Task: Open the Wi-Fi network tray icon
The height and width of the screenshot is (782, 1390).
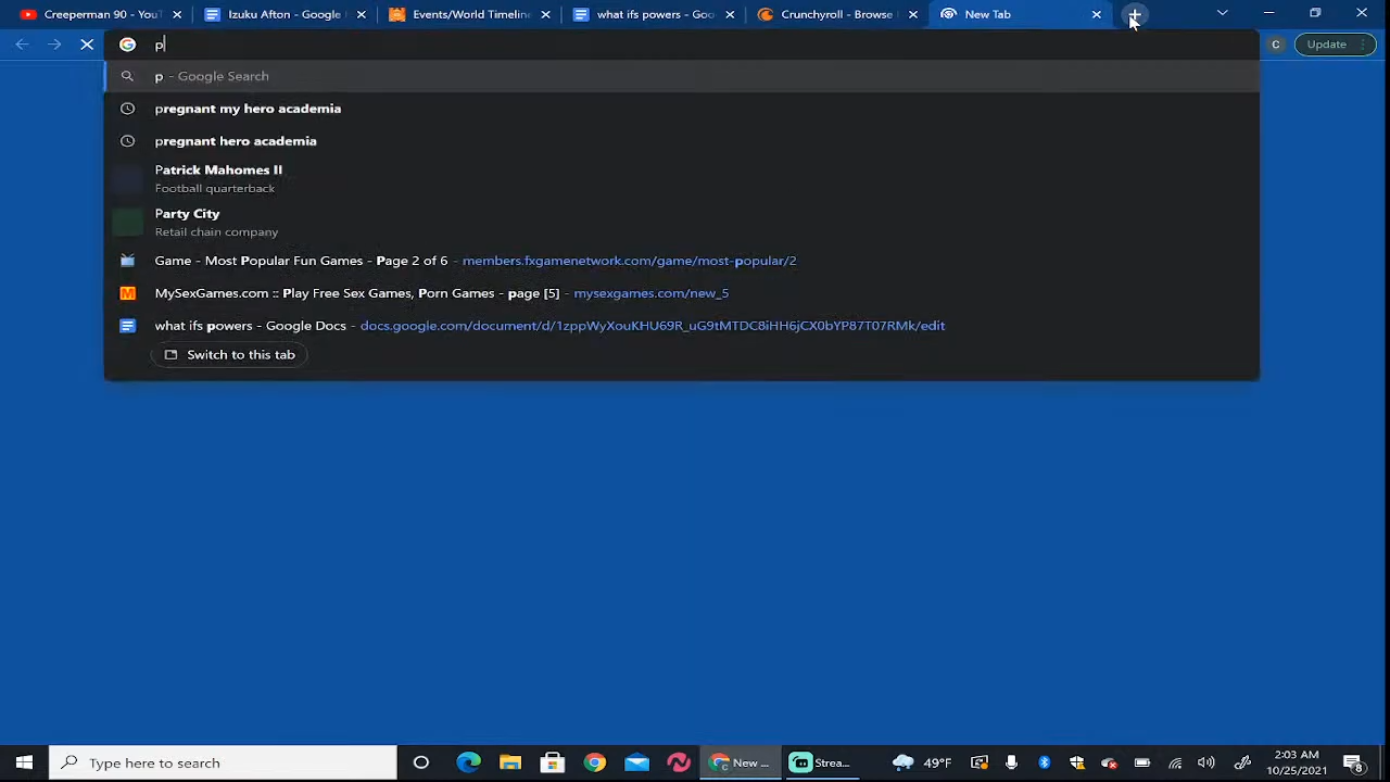Action: pos(1175,763)
